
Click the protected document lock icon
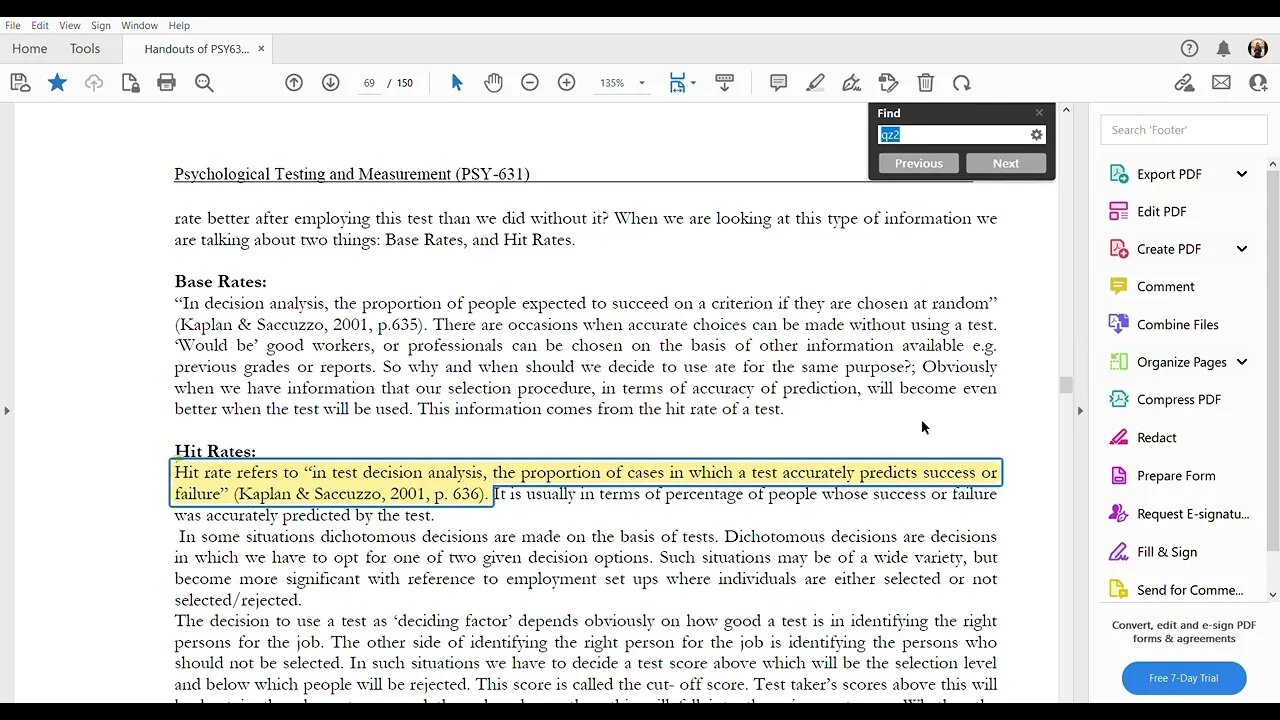pos(130,83)
